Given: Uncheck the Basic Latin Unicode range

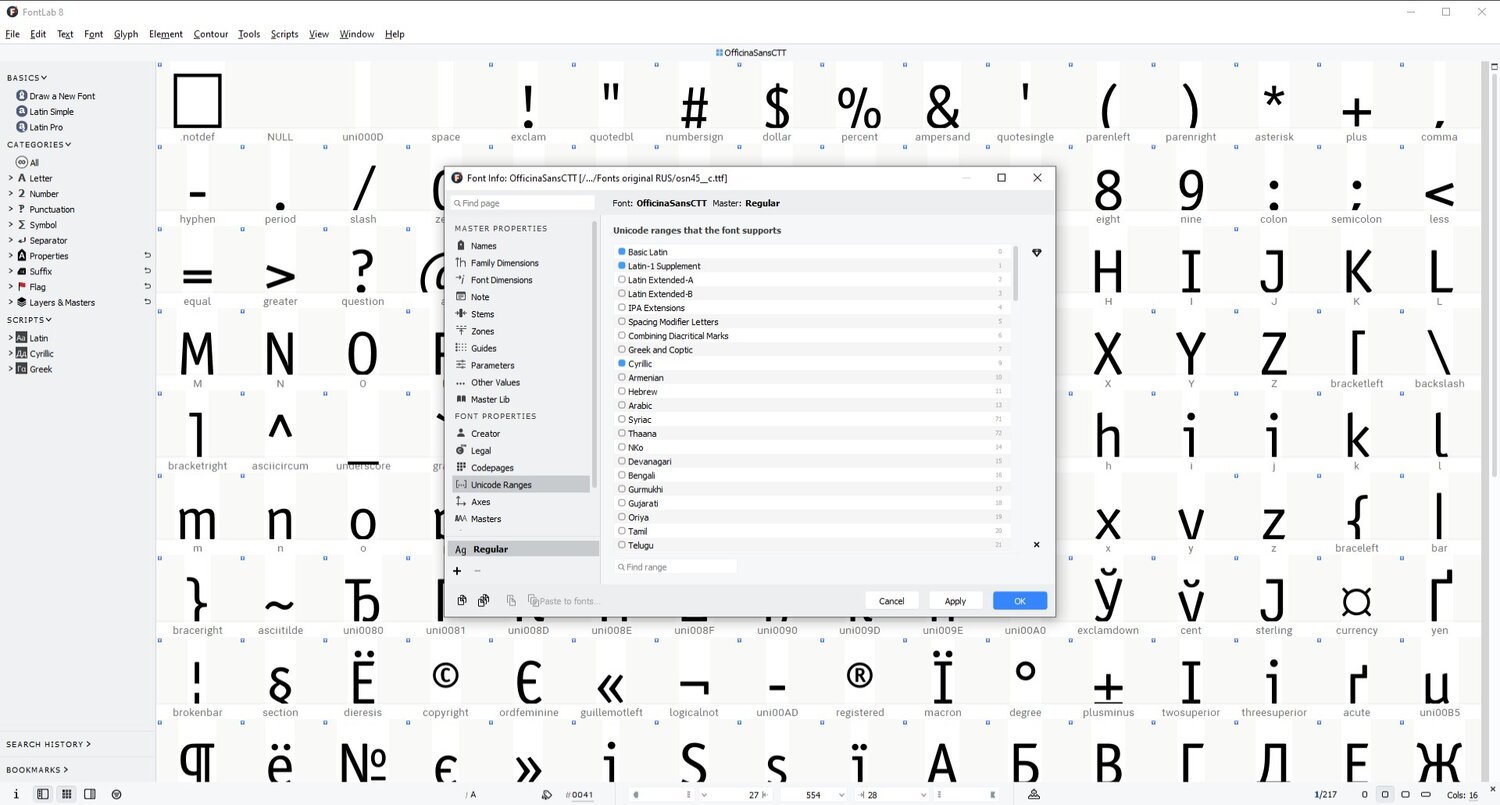Looking at the screenshot, I should pyautogui.click(x=621, y=252).
